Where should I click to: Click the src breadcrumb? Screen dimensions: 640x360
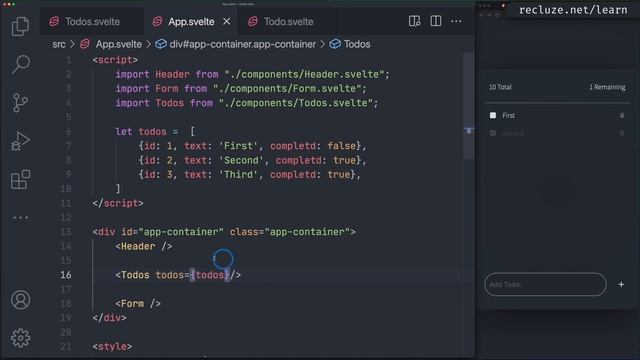tap(59, 44)
